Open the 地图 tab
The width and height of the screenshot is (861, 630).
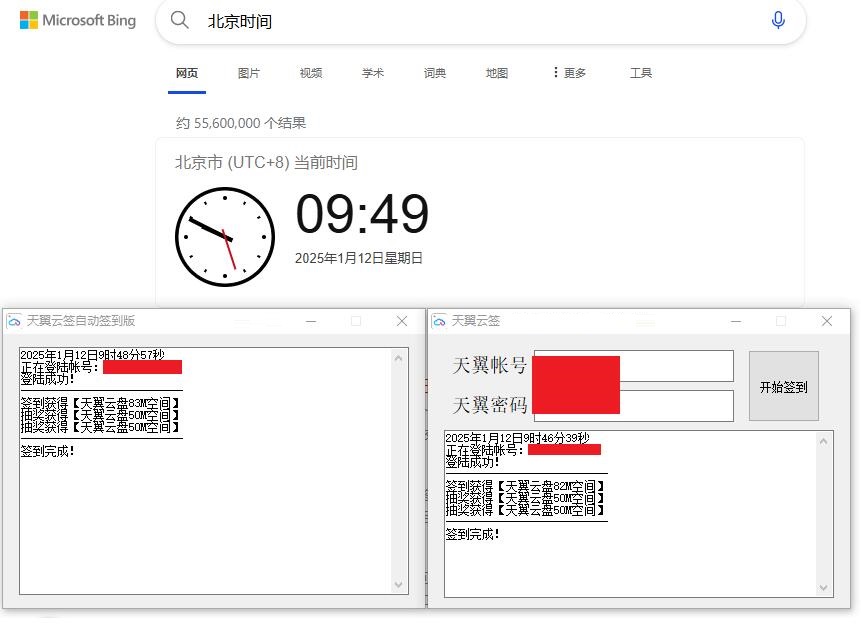[x=496, y=72]
